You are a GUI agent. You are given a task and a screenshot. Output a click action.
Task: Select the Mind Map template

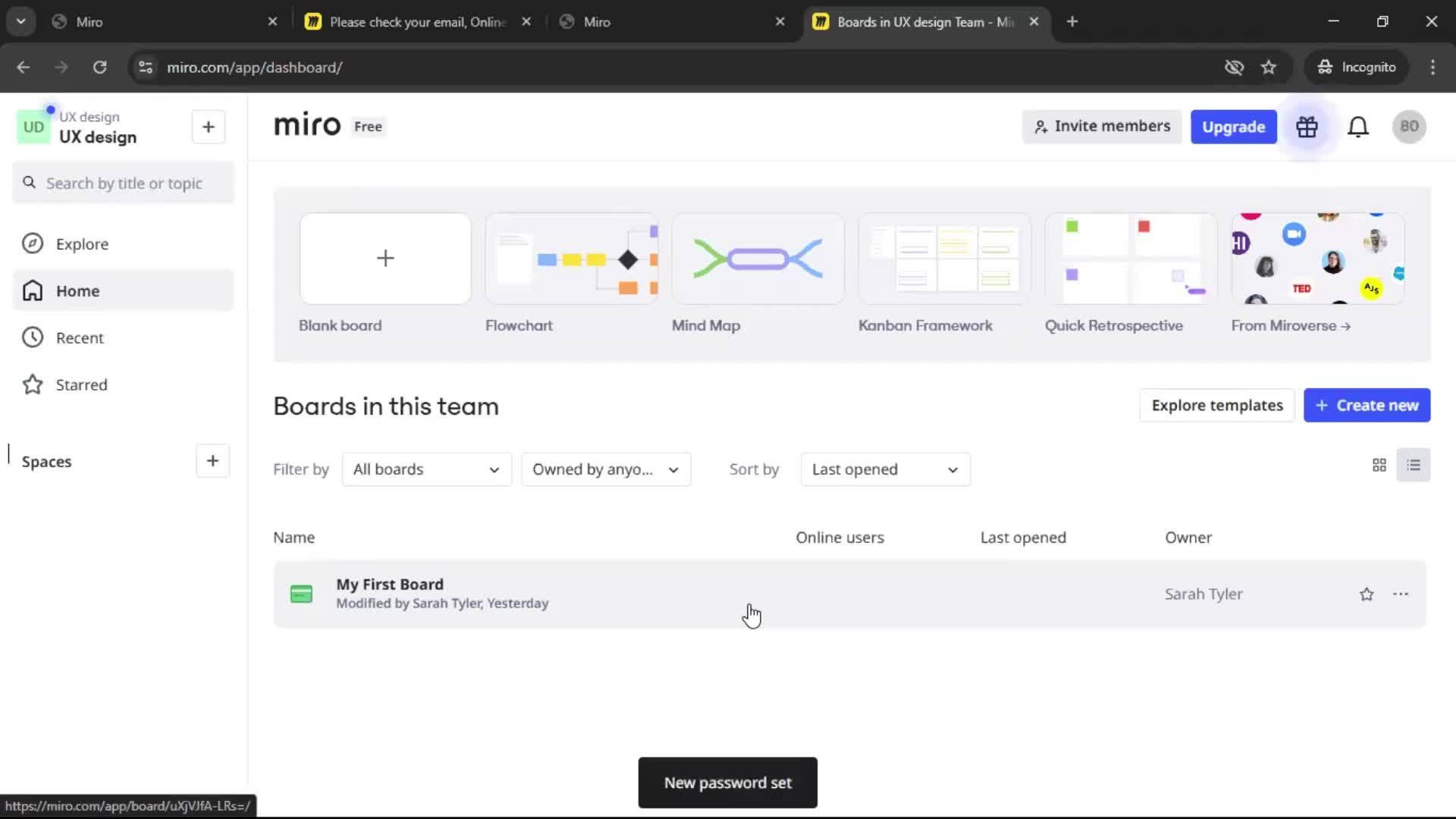pos(758,259)
